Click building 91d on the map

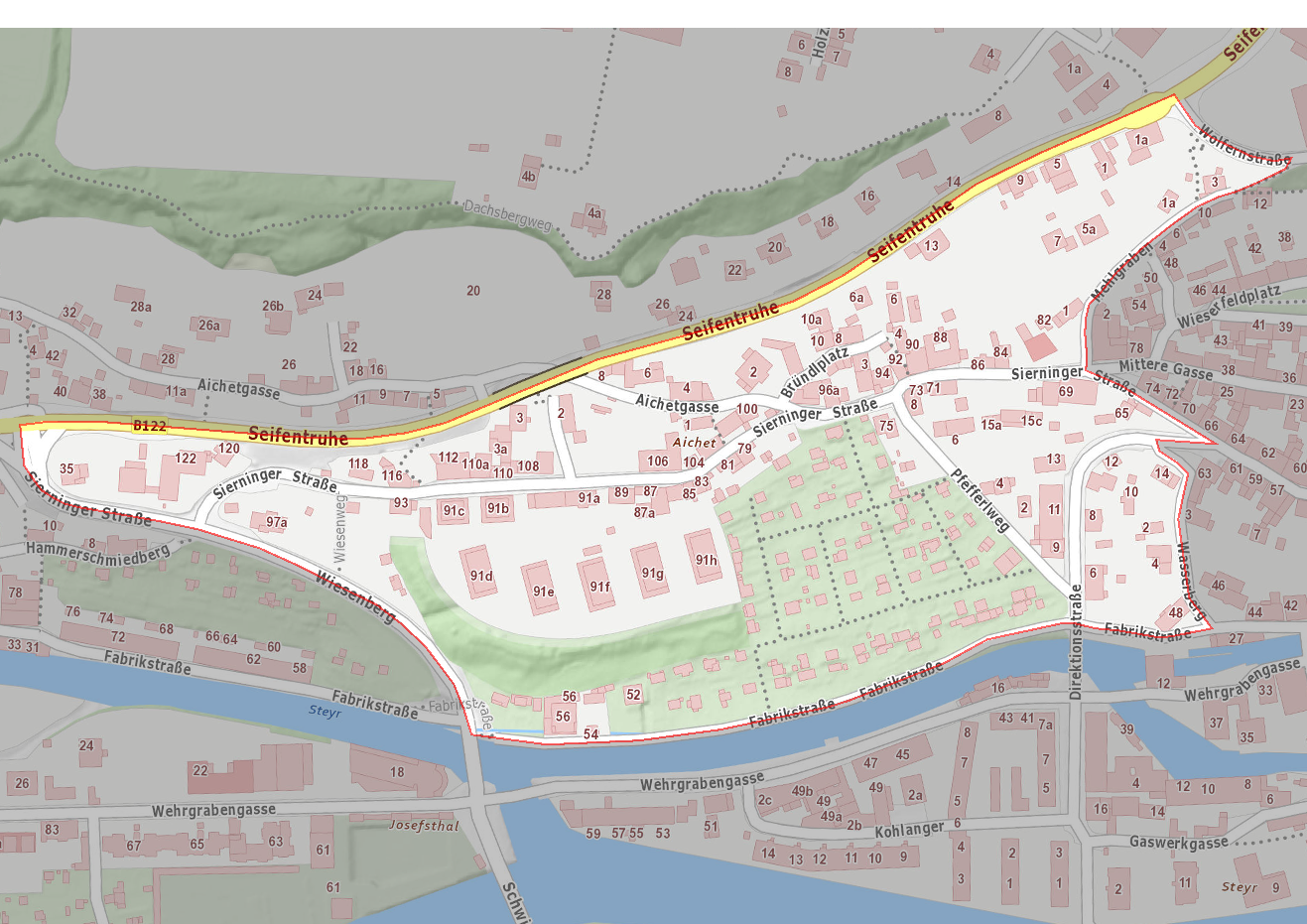pos(481,571)
